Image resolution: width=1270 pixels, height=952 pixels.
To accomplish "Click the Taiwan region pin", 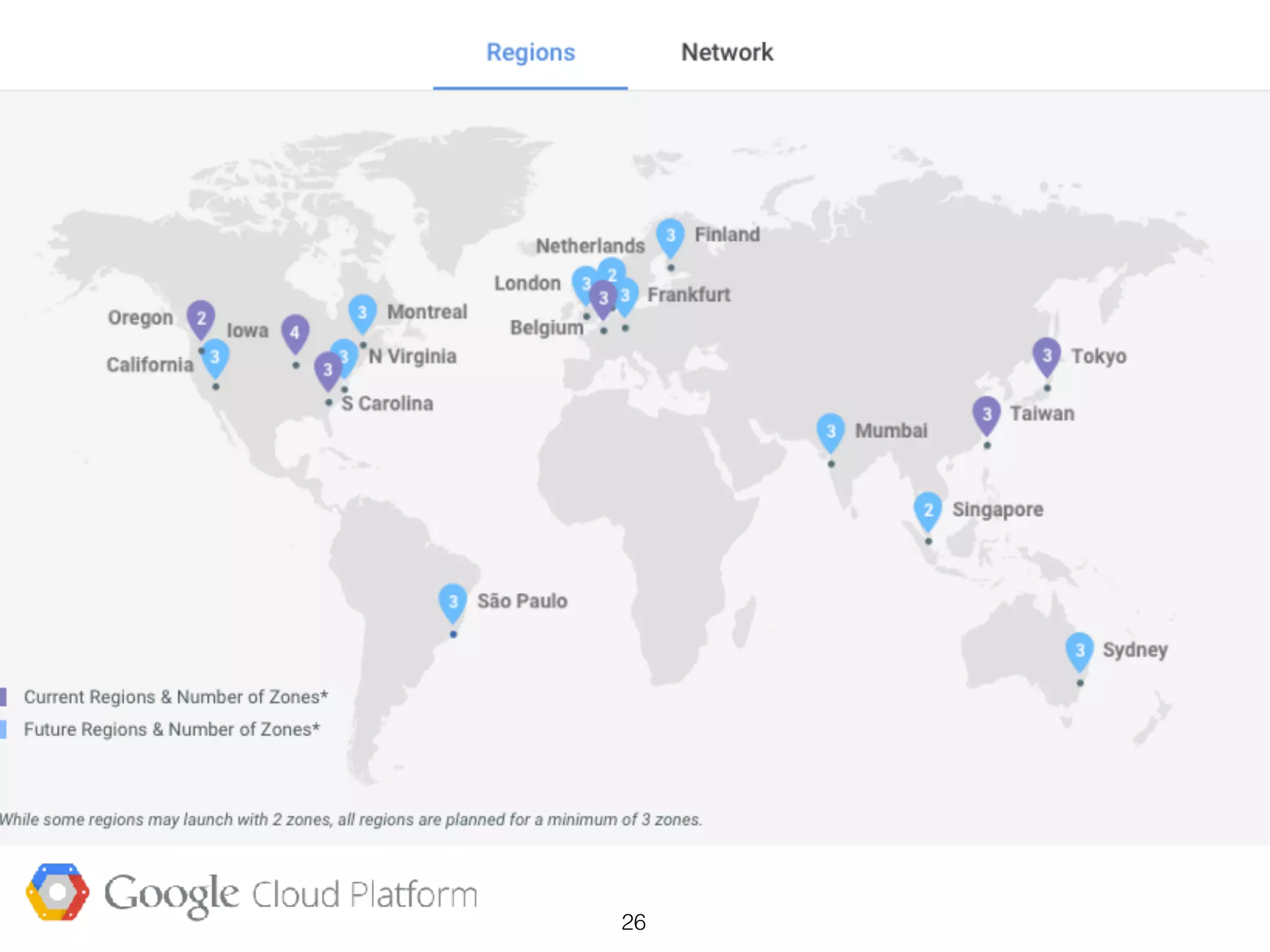I will [987, 413].
